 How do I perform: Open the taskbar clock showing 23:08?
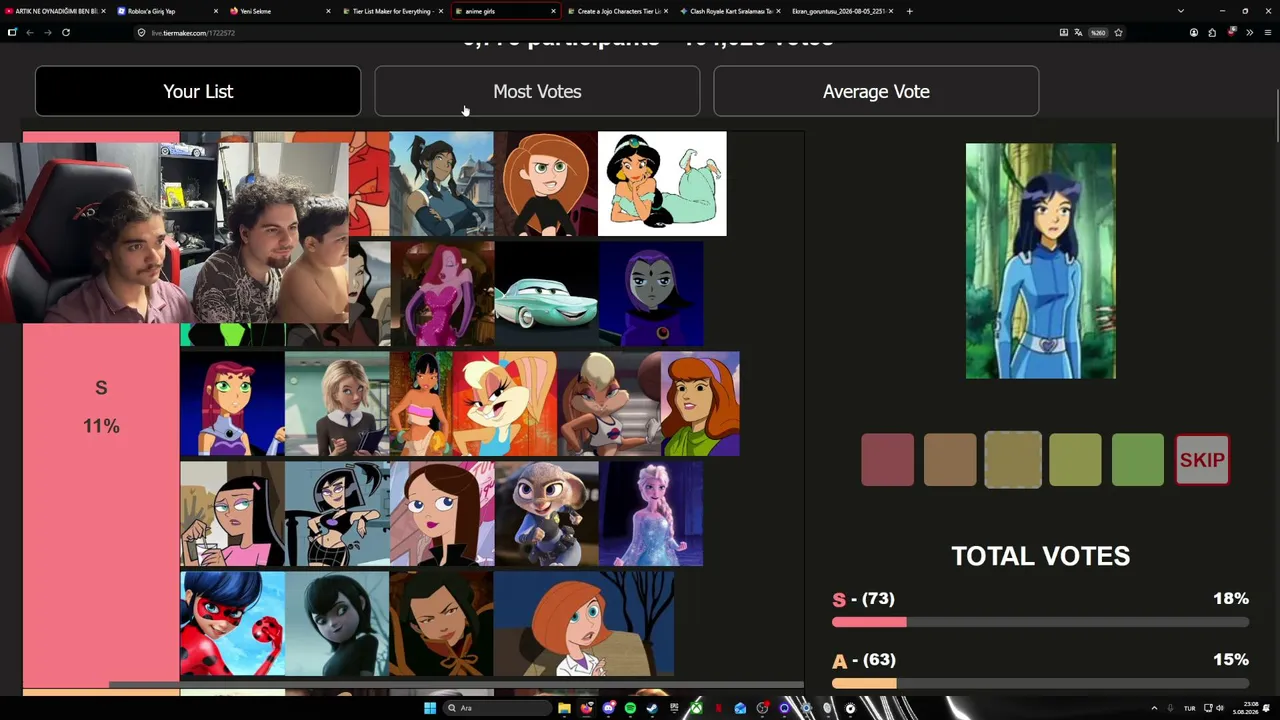pos(1246,708)
